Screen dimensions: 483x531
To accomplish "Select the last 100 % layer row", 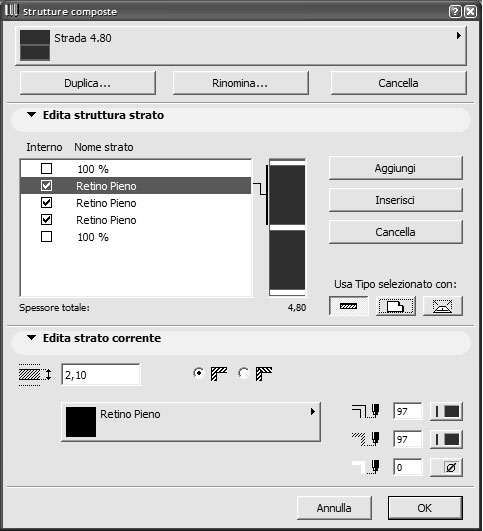I will pos(135,237).
